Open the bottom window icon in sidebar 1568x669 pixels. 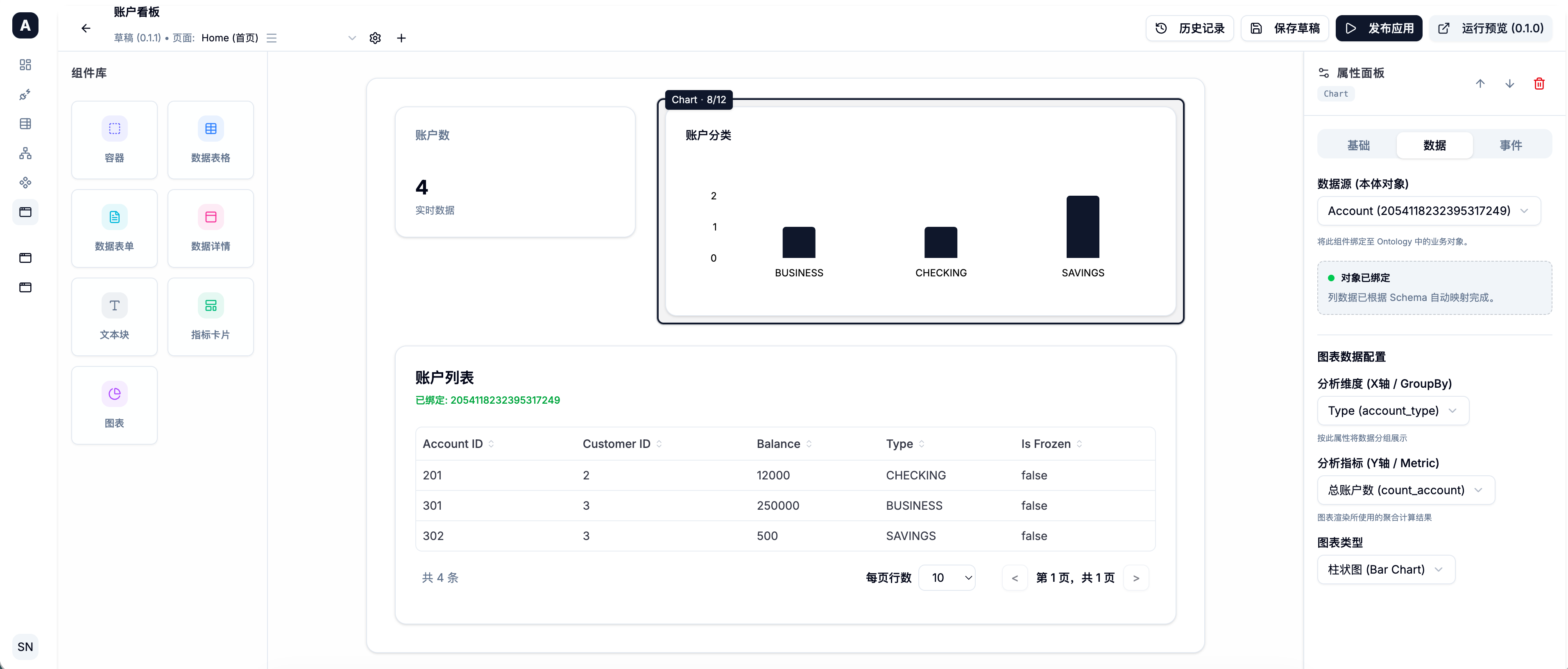point(25,287)
